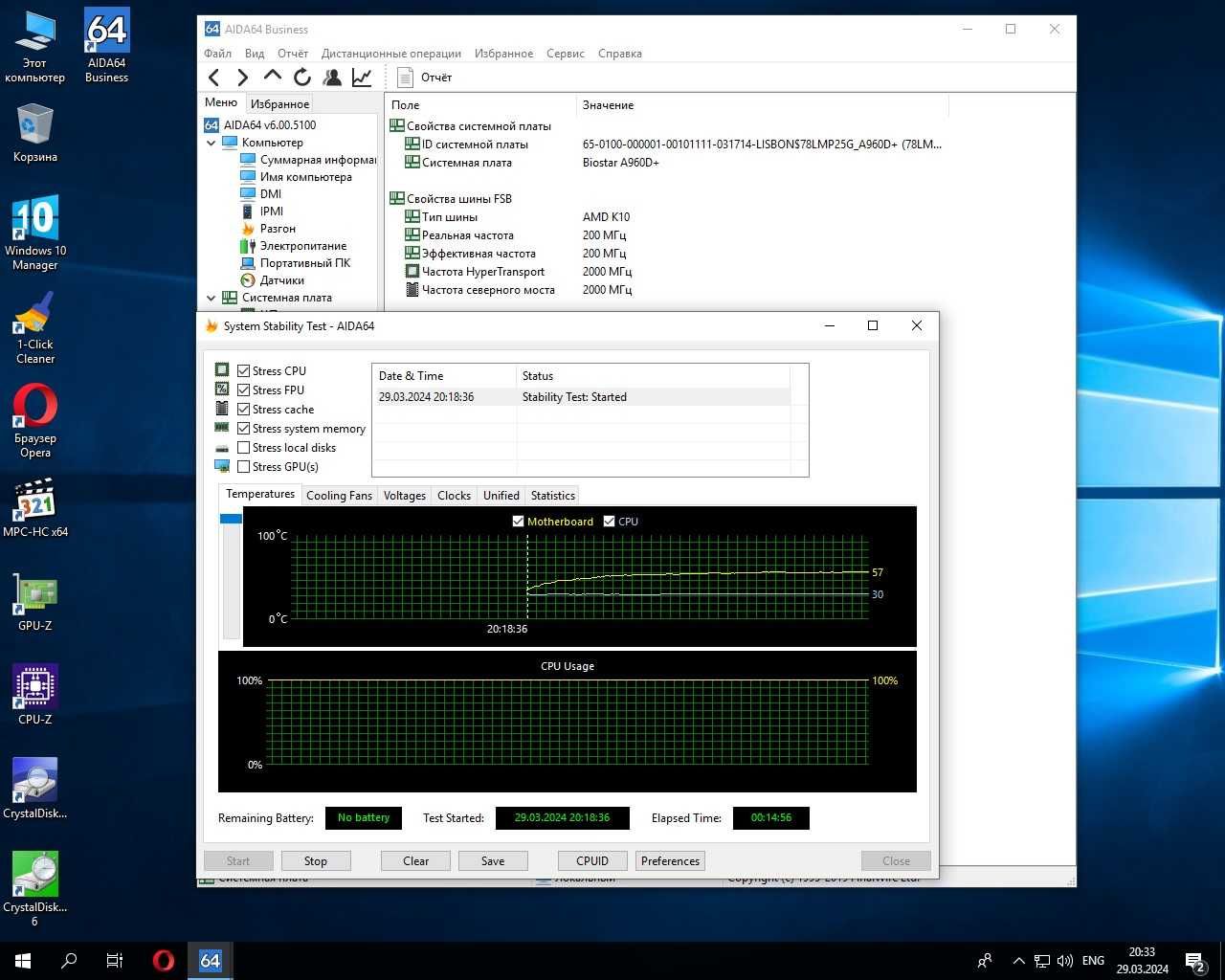
Task: Show hidden tray icons chevron
Action: 1018,961
